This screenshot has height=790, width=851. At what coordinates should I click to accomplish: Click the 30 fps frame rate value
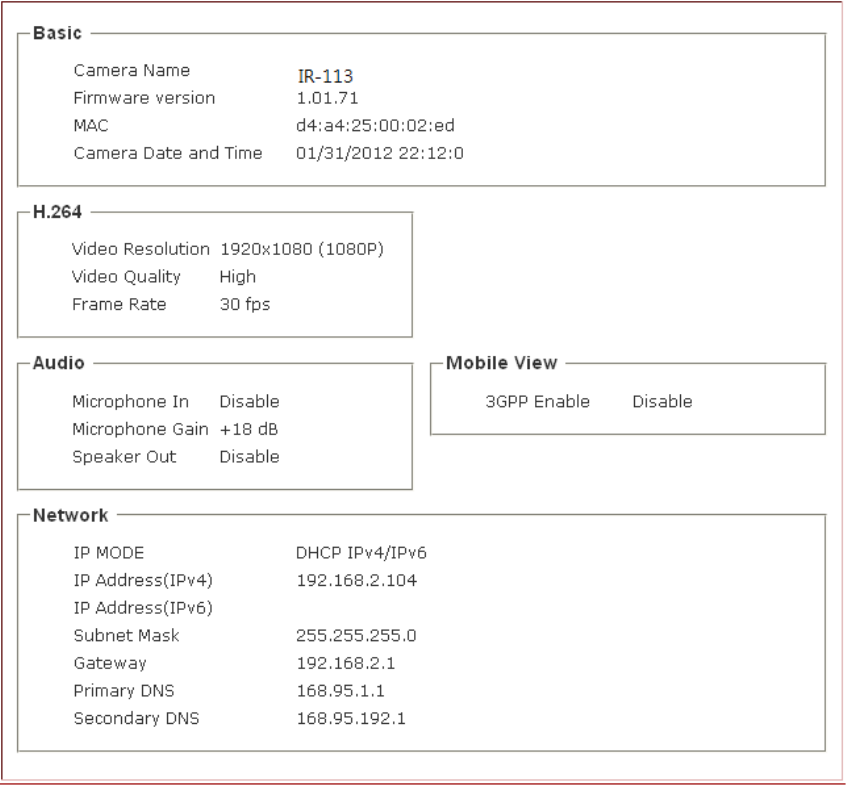pos(244,304)
